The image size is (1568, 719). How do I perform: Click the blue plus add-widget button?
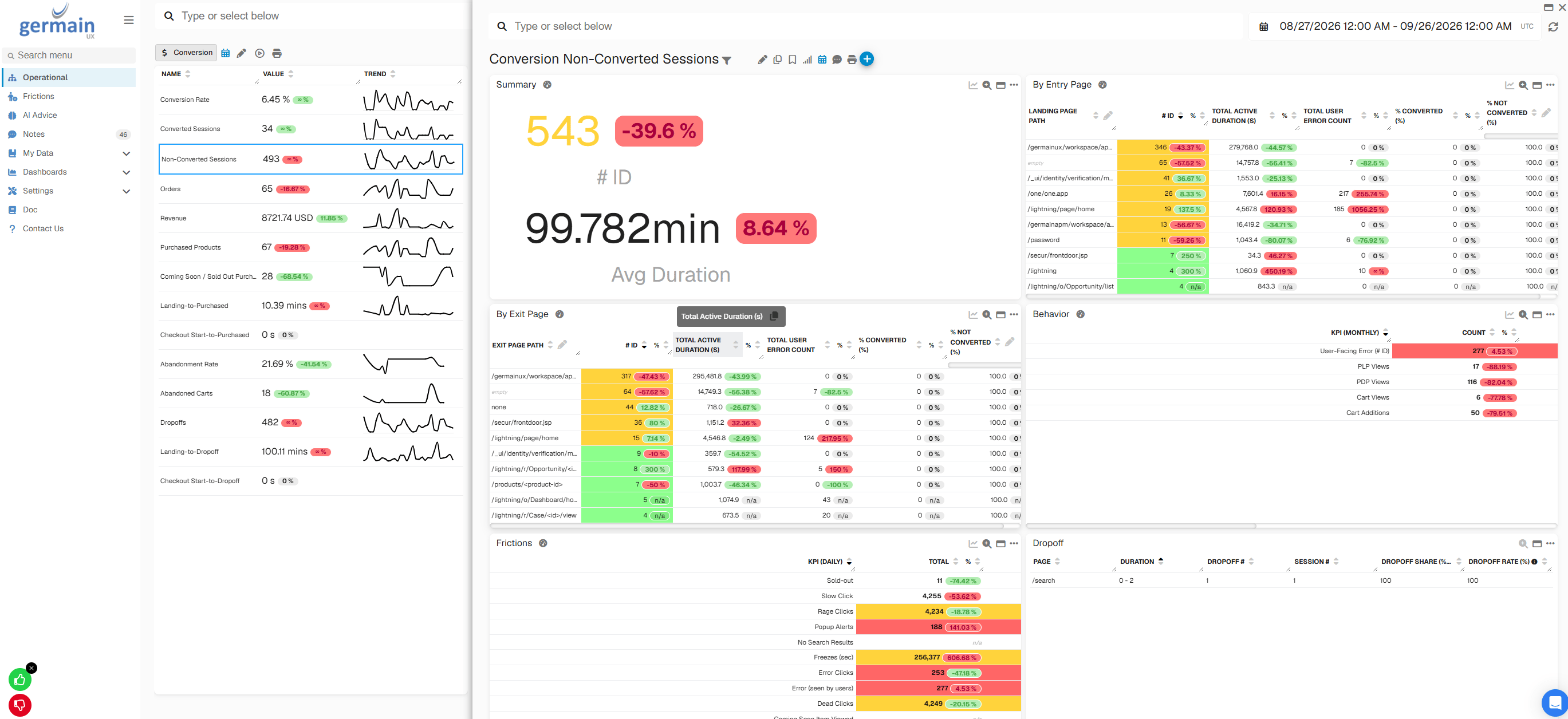(867, 59)
